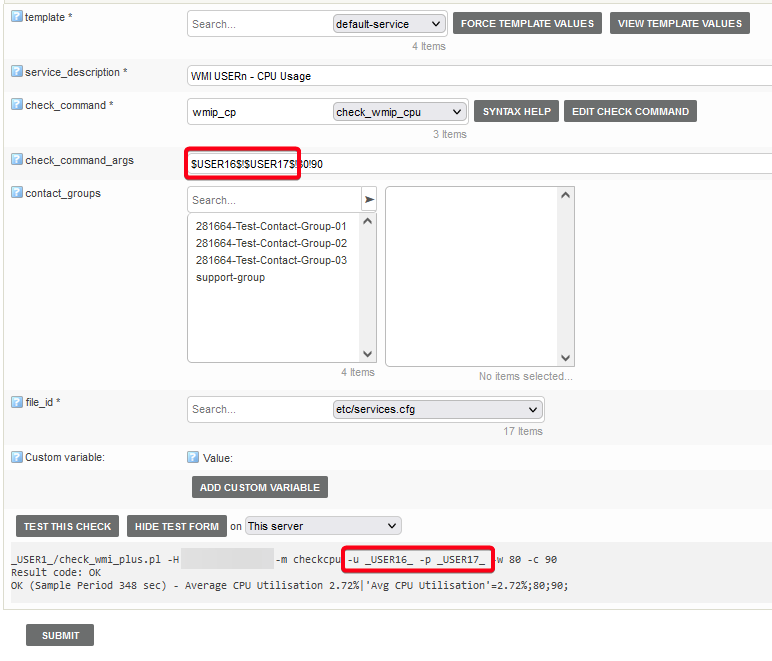Viewport: 772px width, 661px height.
Task: Click down arrow of available contact groups scrollbar
Action: [367, 353]
